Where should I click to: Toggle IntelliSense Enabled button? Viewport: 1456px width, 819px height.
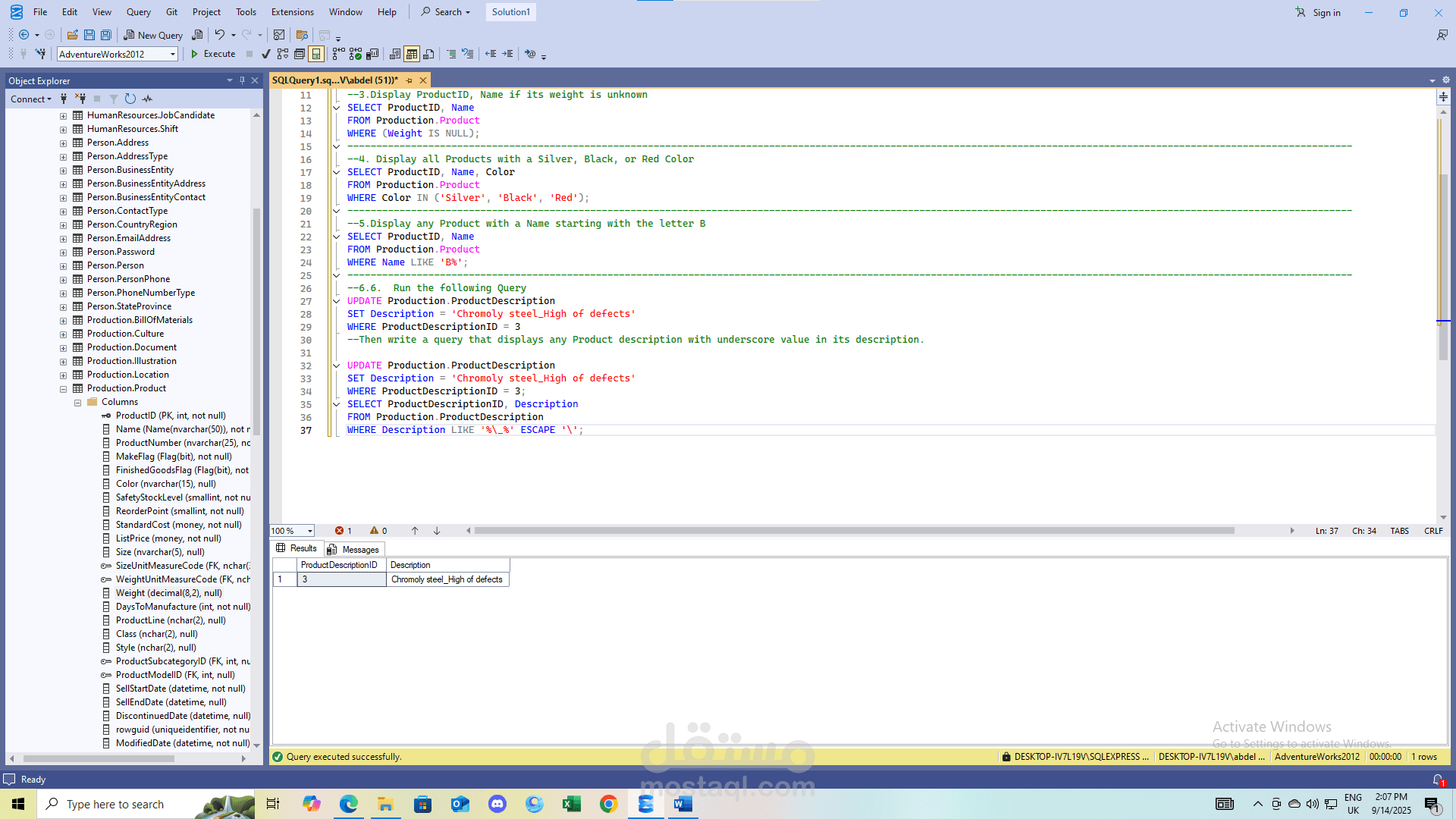click(316, 54)
